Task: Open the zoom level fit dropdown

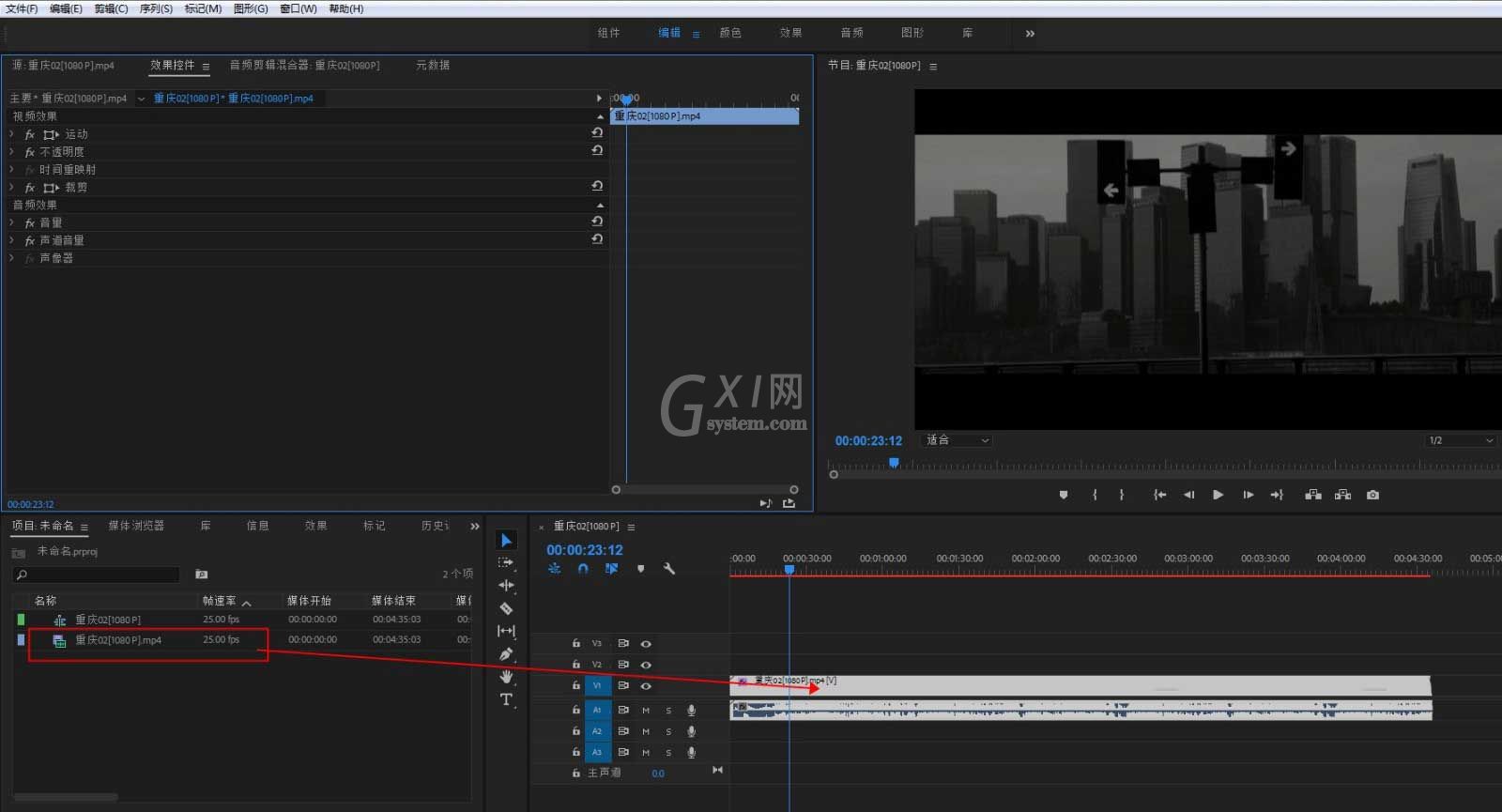Action: point(958,440)
